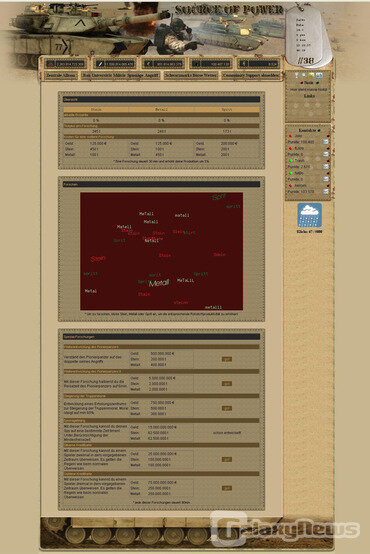Click the mail icon beside Punkte 2.670
The height and width of the screenshot is (554, 370).
tap(325, 166)
